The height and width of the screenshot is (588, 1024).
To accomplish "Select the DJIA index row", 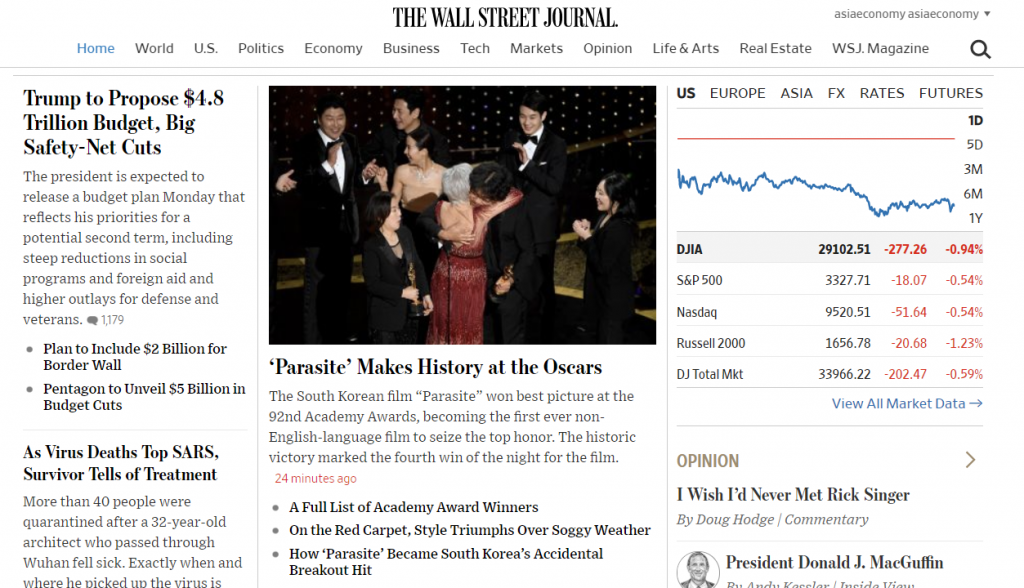I will click(829, 249).
